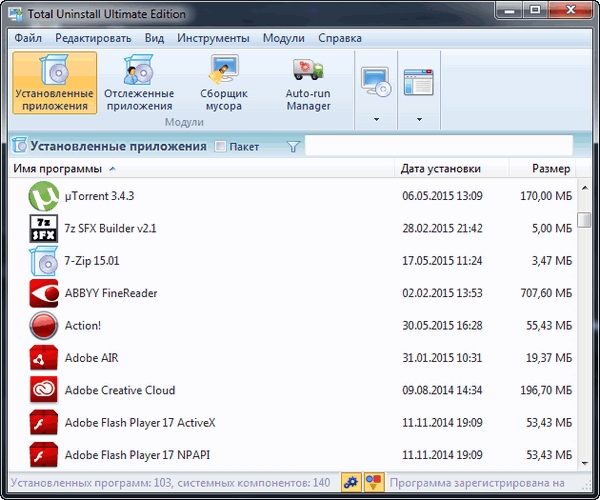Screen dimensions: 600x500
Task: Select ABBYY FineReader in the list
Action: click(111, 293)
